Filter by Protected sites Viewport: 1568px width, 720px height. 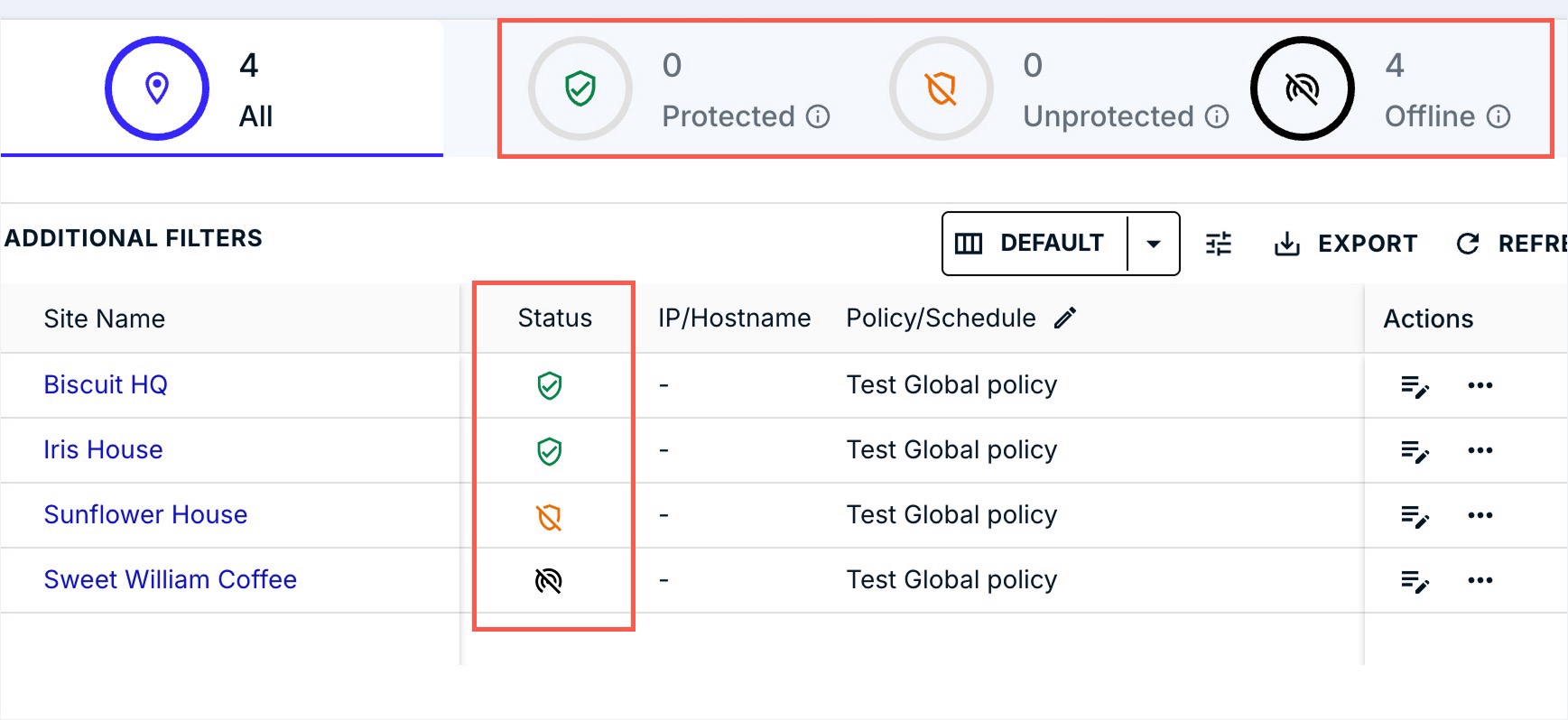(677, 88)
